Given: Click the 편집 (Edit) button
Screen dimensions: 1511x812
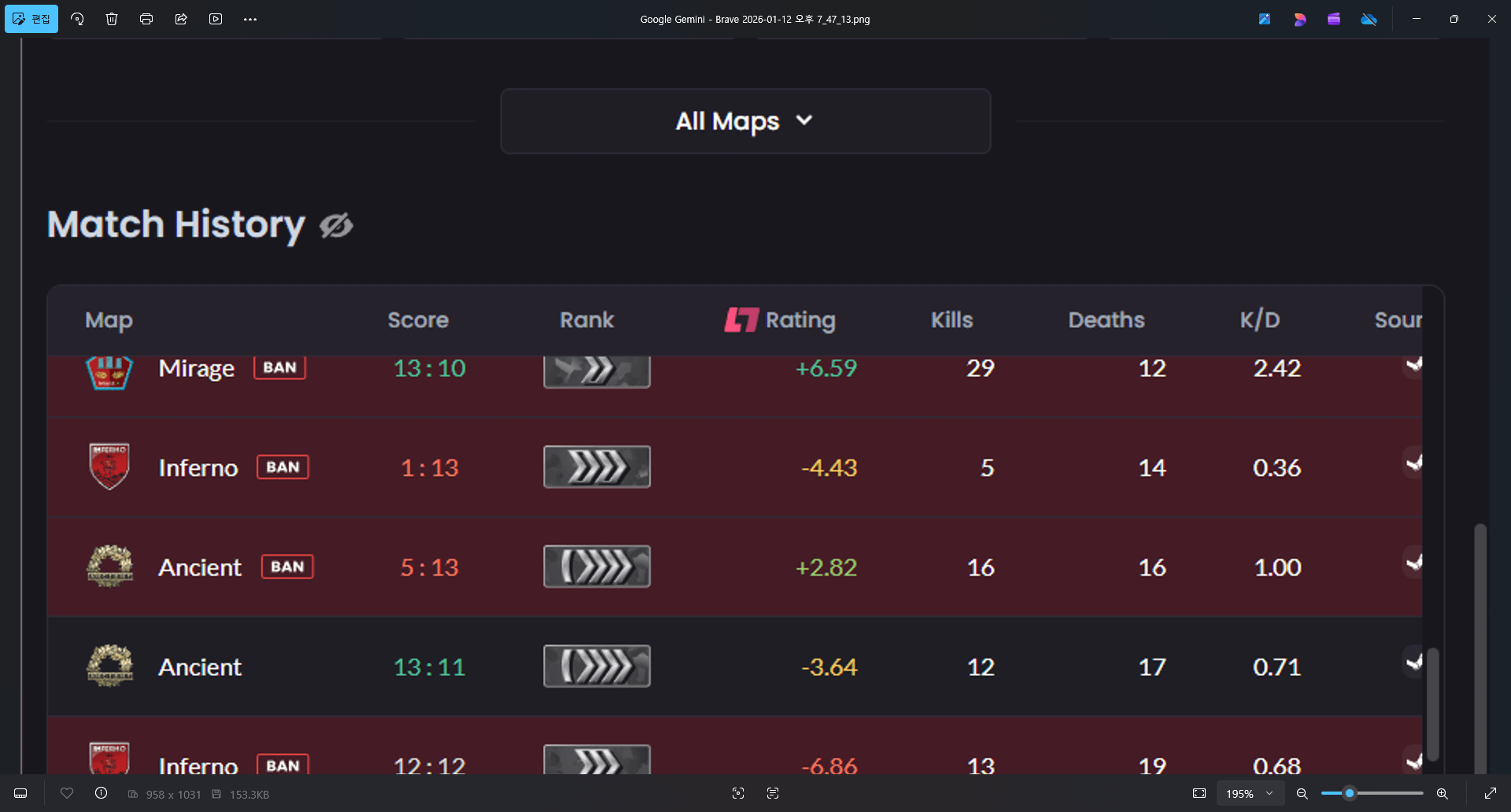Looking at the screenshot, I should click(31, 19).
